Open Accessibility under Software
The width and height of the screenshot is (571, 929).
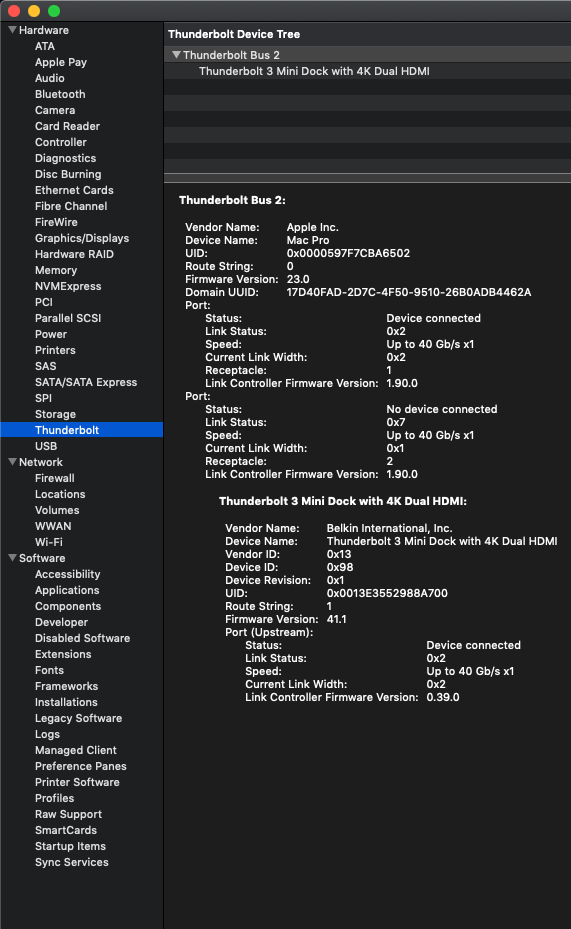tap(68, 574)
